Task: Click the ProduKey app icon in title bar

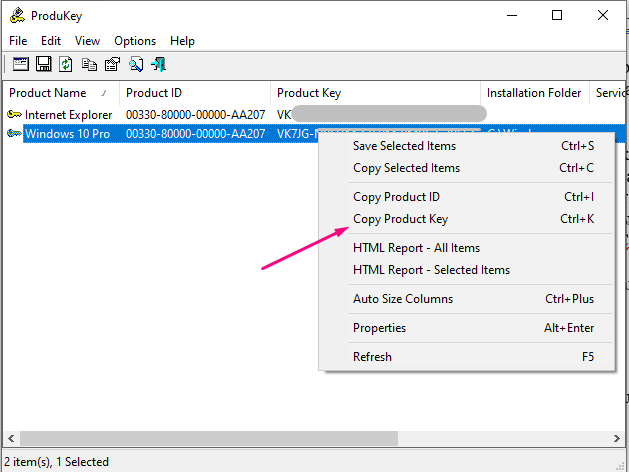Action: click(x=17, y=16)
